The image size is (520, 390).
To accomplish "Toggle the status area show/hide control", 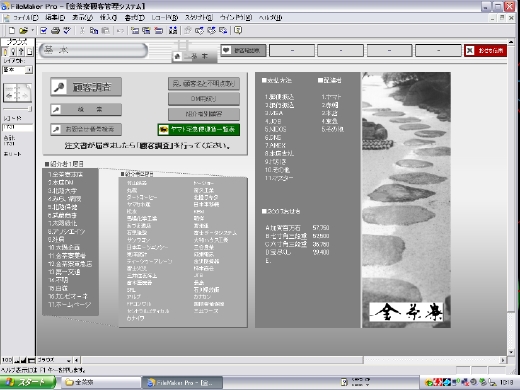I will [x=31, y=360].
